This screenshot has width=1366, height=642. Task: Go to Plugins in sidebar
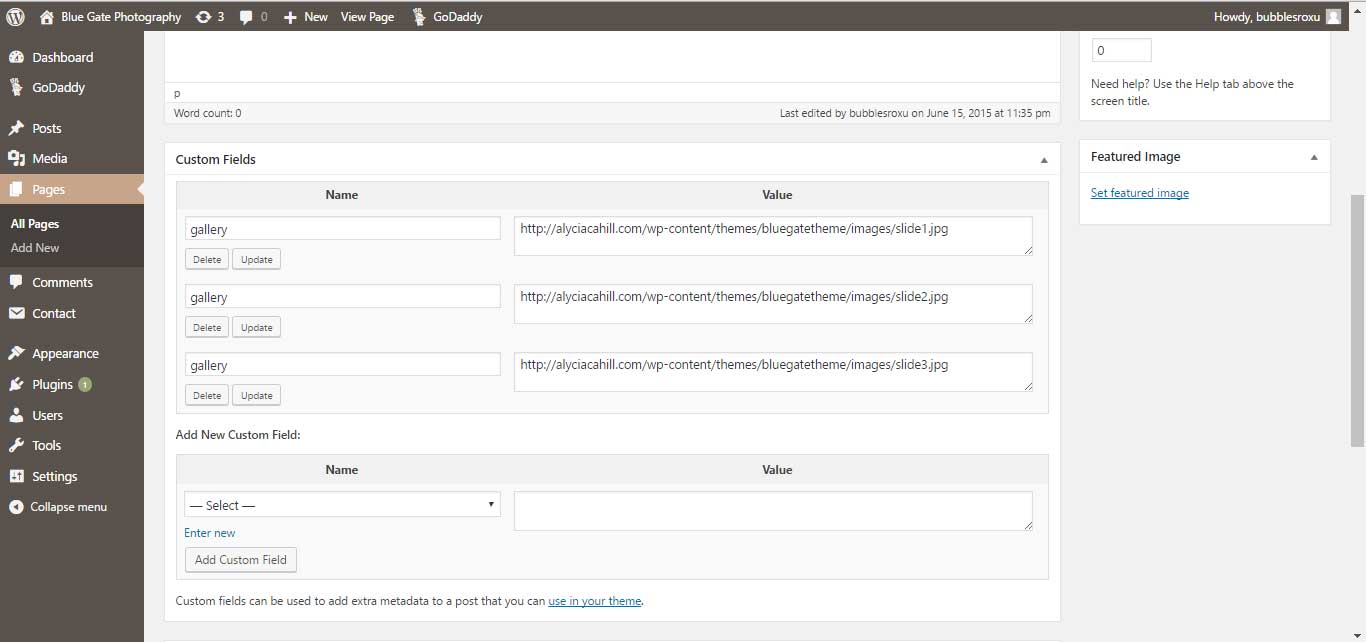coord(52,384)
